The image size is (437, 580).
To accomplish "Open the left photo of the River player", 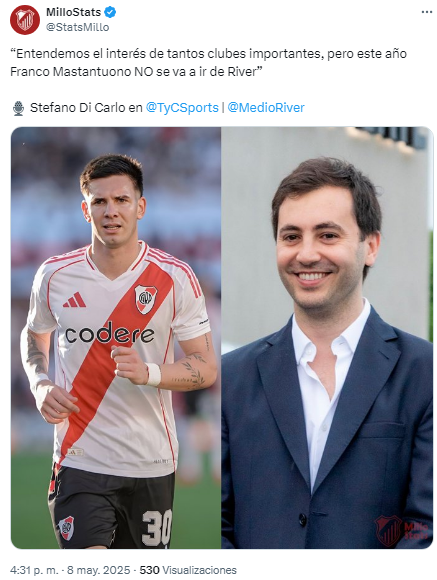I will [x=116, y=338].
